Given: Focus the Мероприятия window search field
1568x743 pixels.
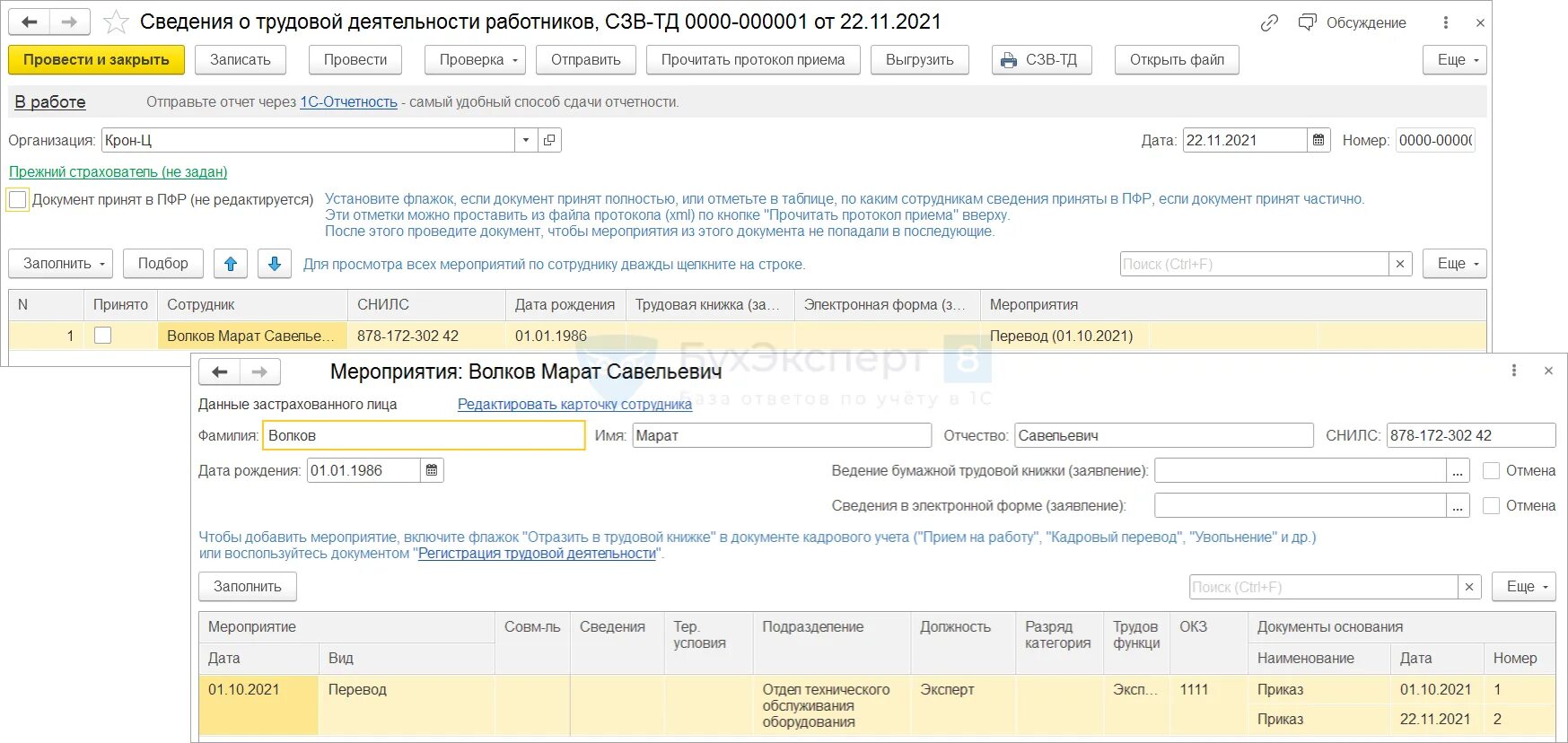Looking at the screenshot, I should [1323, 587].
